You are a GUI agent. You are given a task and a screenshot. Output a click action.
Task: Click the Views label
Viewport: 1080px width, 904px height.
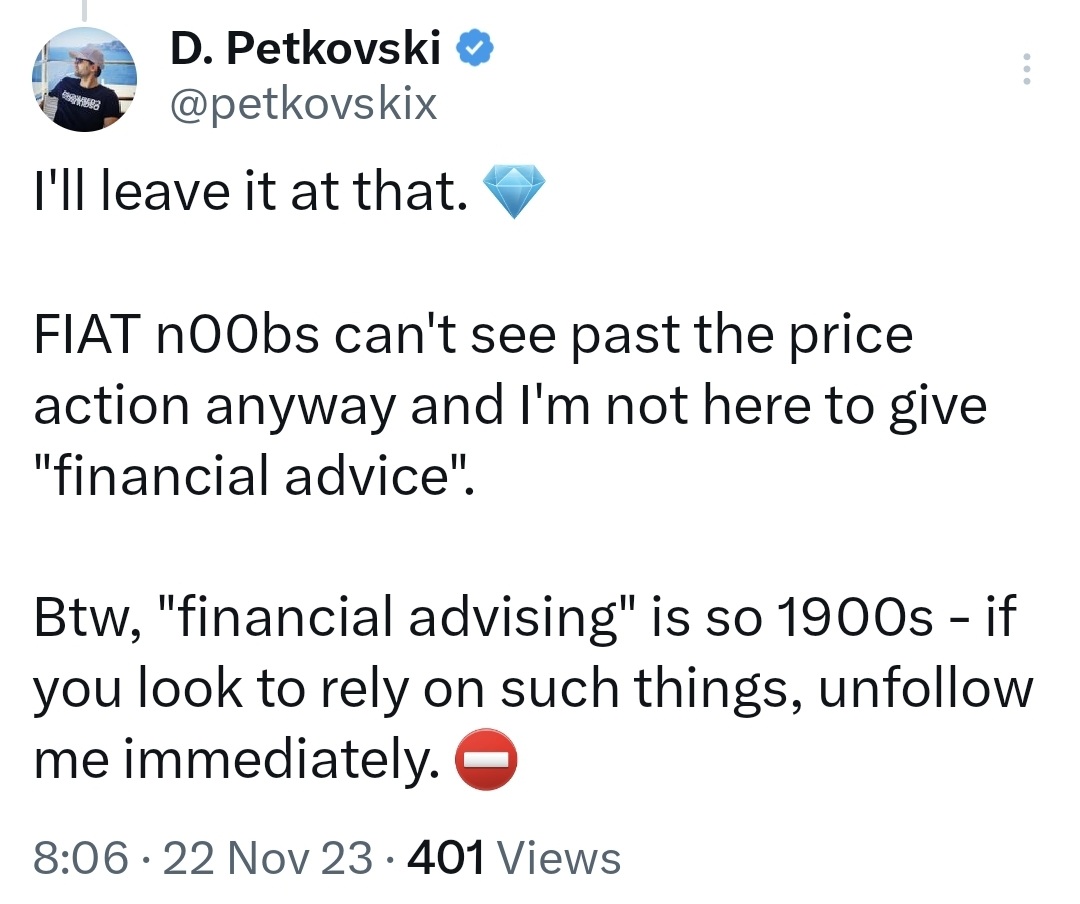coord(558,858)
